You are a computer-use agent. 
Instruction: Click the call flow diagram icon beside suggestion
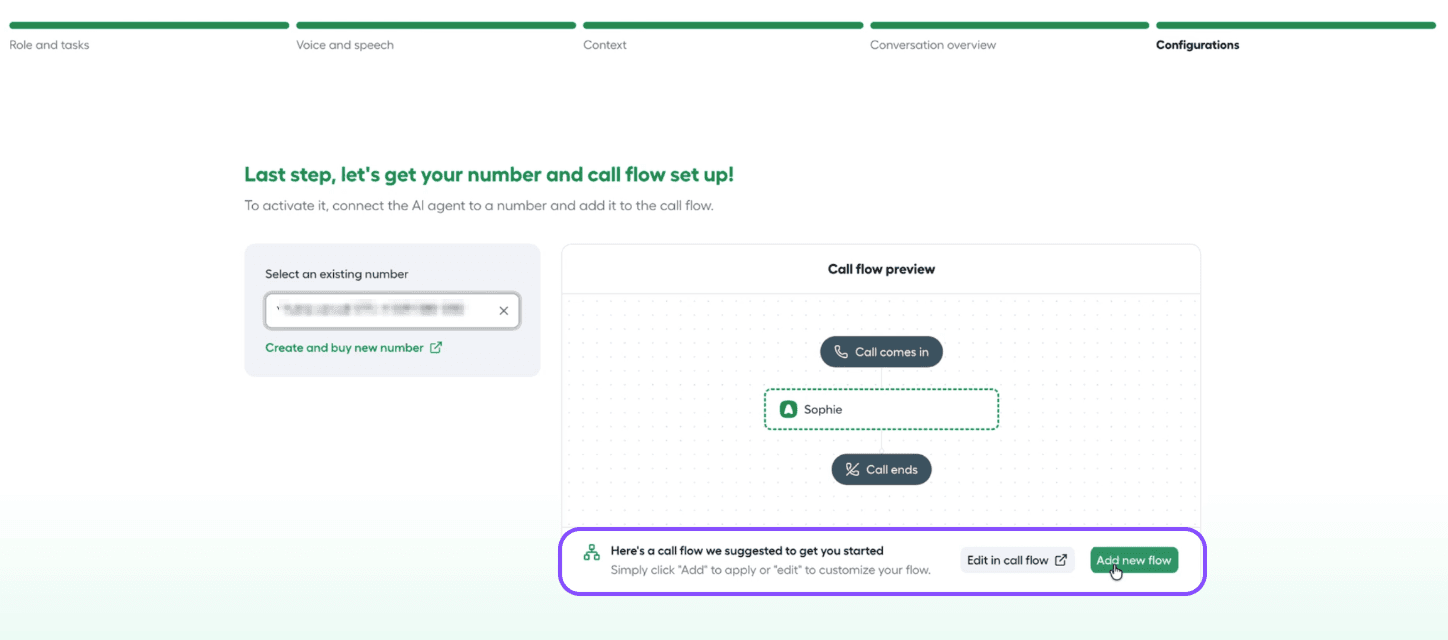(592, 552)
